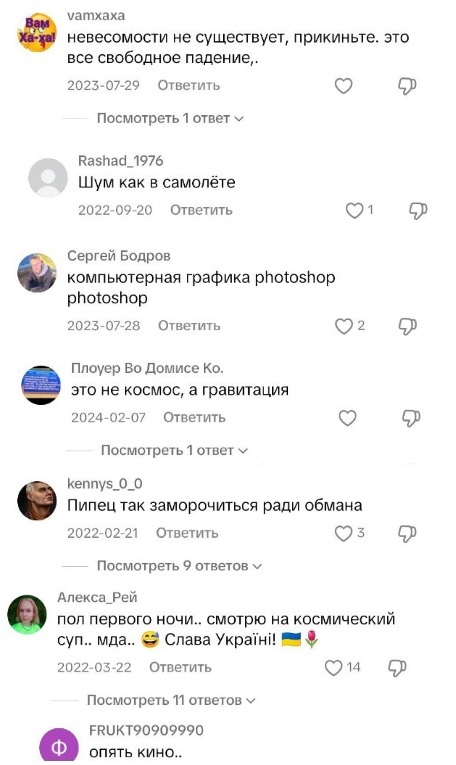Expand "Посмотреть 1 ответ" under гравитация comment
The width and height of the screenshot is (456, 765).
pos(174,450)
